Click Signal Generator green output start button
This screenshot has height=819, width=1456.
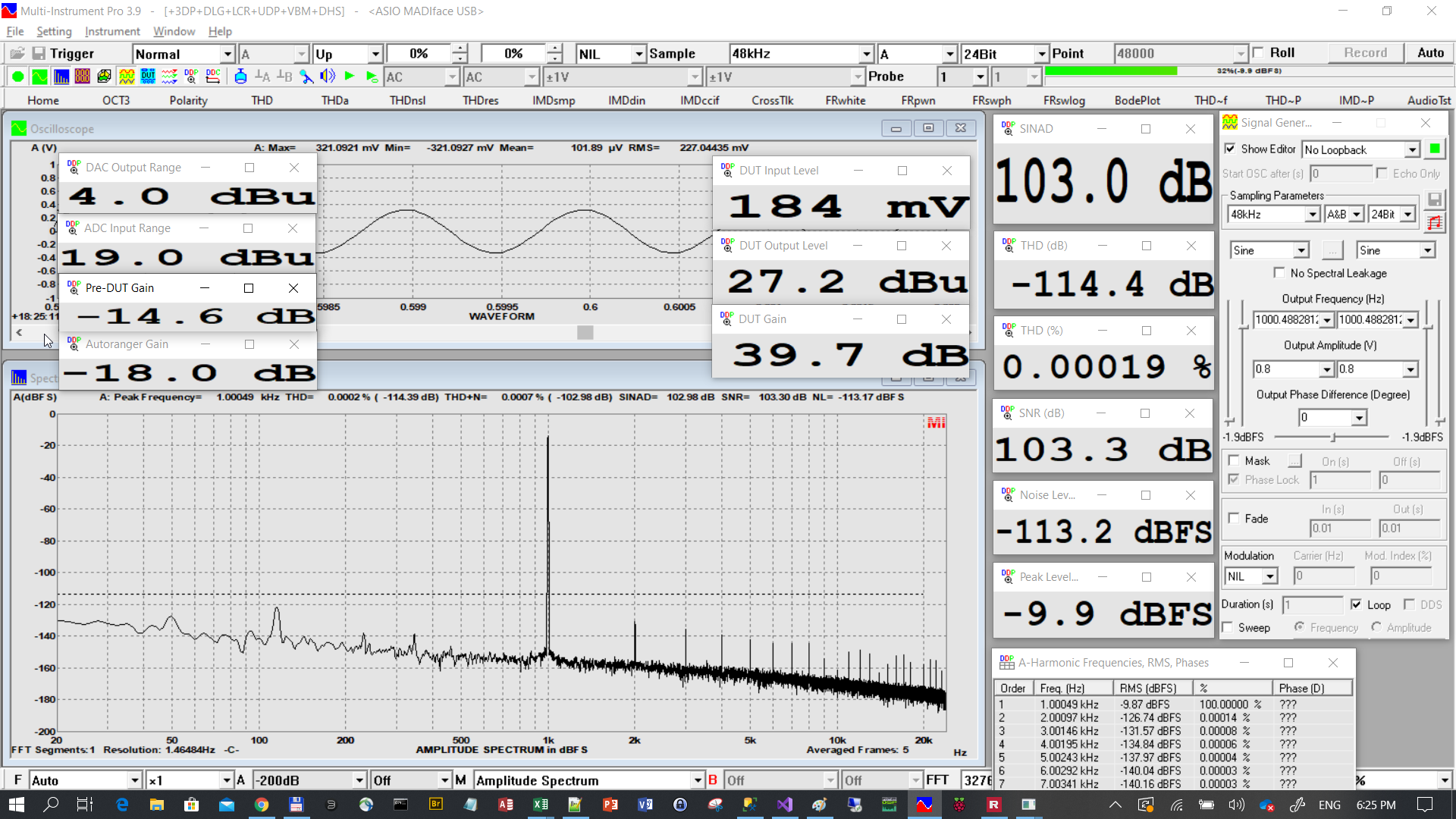pyautogui.click(x=1435, y=149)
